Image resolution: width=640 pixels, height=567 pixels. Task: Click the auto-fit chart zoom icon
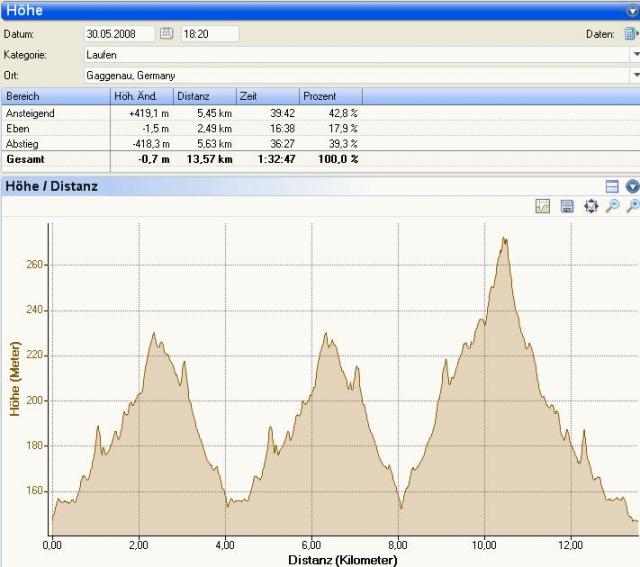(590, 206)
